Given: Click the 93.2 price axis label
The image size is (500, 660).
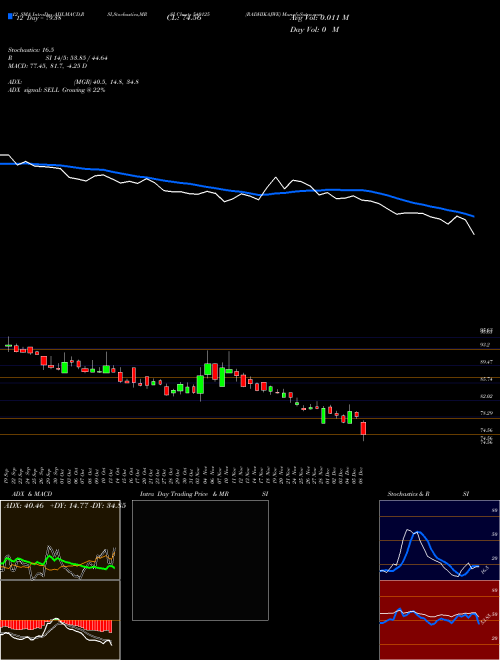Looking at the screenshot, I should 485,345.
